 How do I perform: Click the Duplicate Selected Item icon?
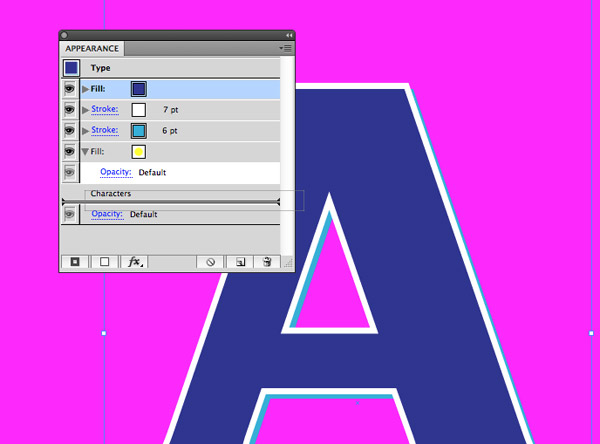tap(240, 262)
